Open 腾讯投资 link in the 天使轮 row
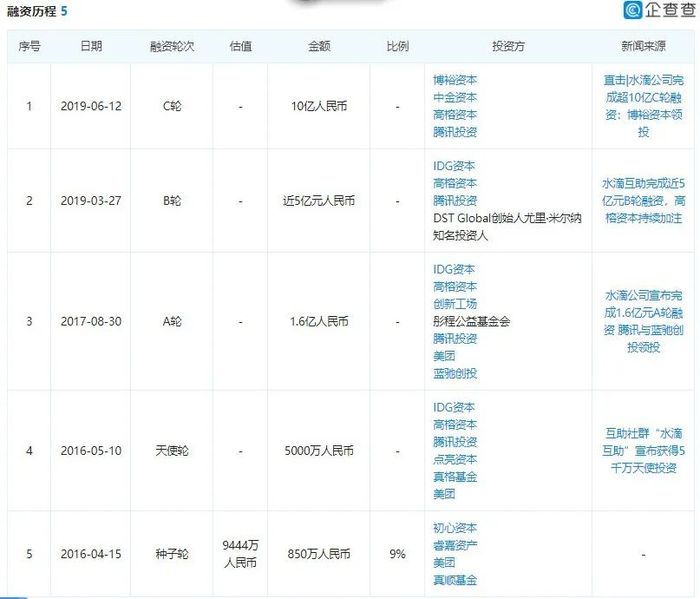Screen dimensions: 700x599 (x=455, y=442)
